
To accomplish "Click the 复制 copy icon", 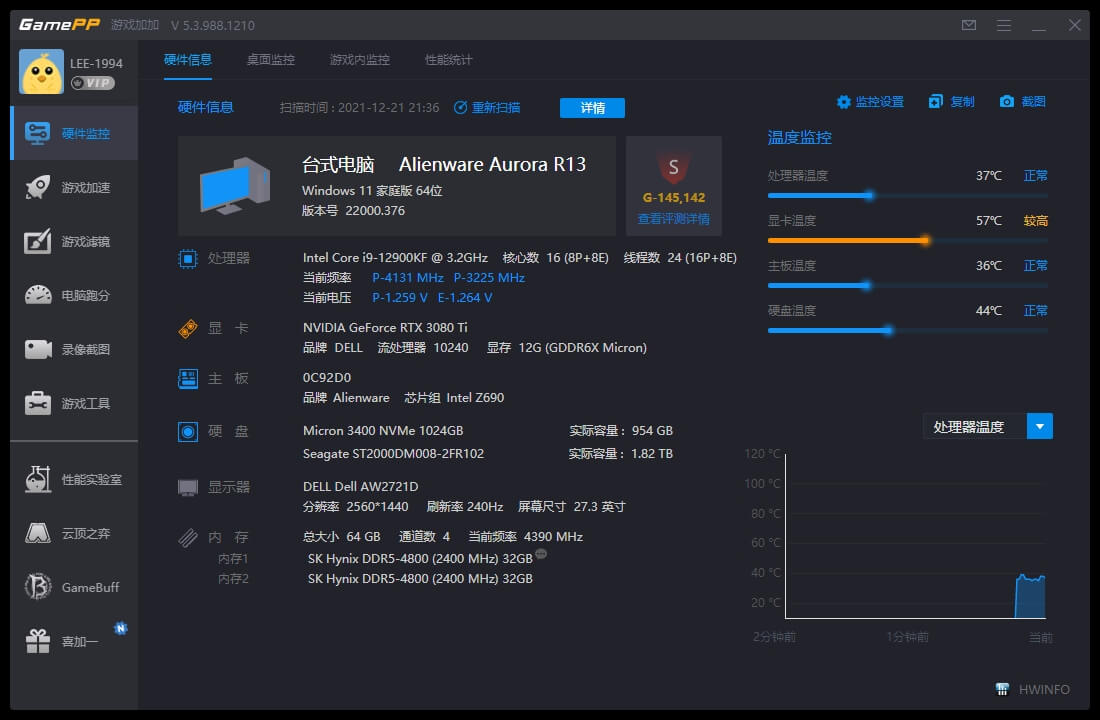I will (936, 102).
